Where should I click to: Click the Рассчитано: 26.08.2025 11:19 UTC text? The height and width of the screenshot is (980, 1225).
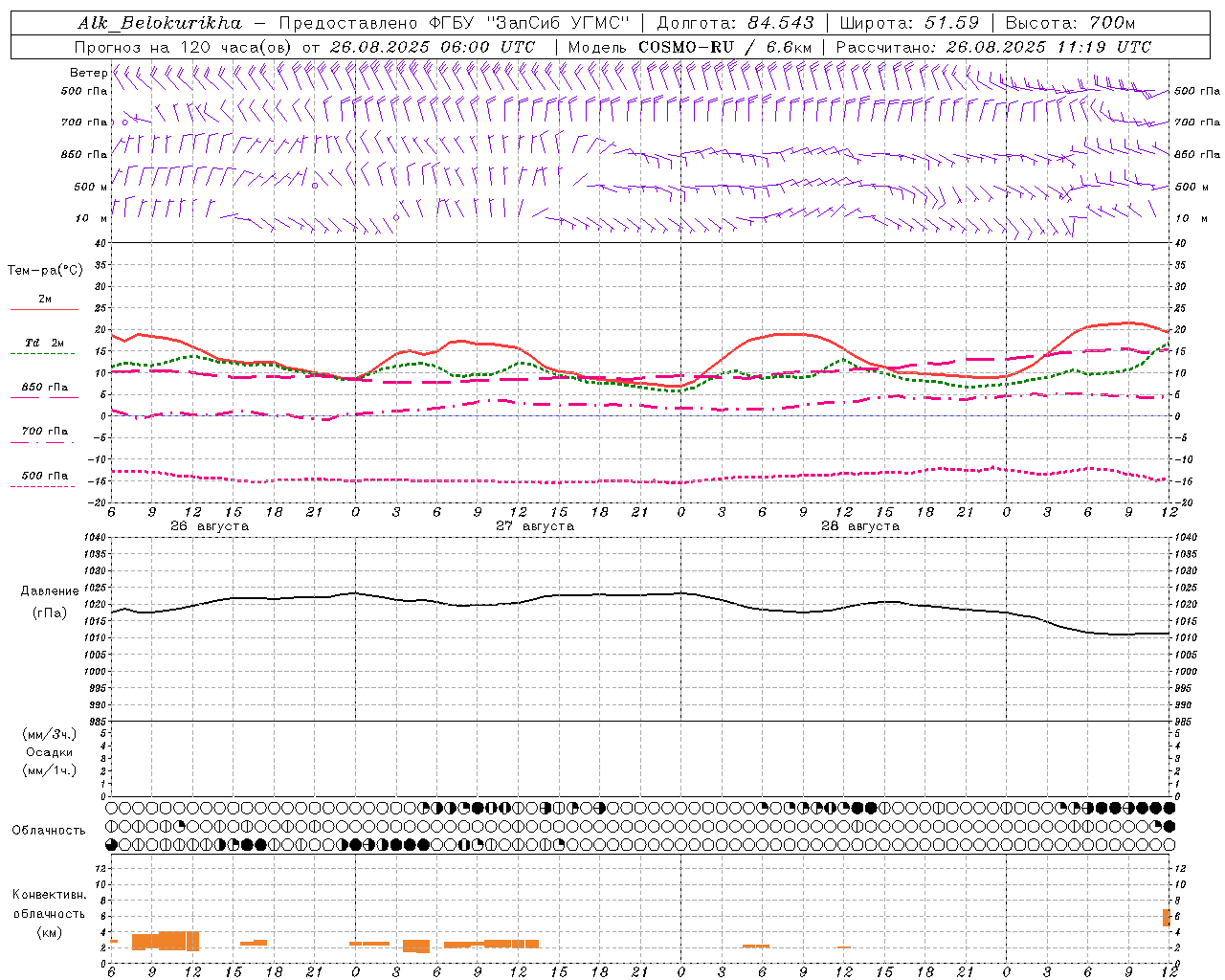pos(993,47)
